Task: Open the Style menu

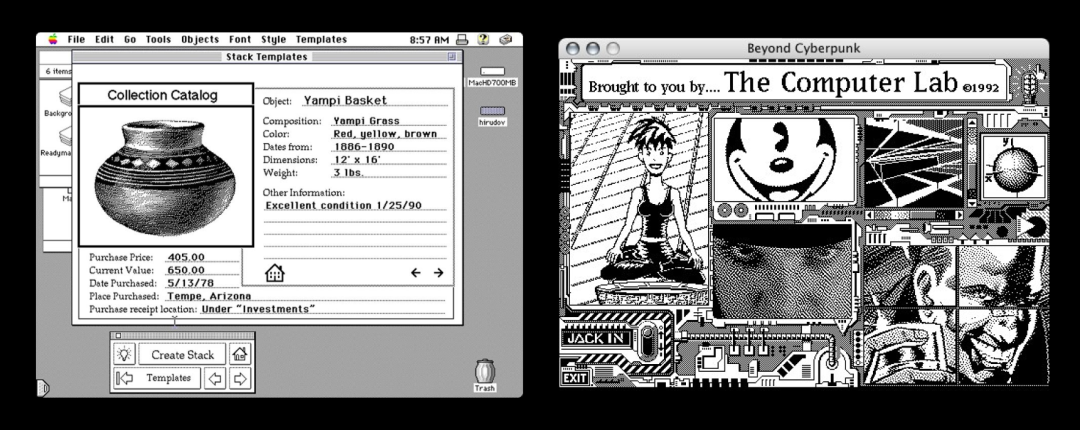Action: click(273, 39)
